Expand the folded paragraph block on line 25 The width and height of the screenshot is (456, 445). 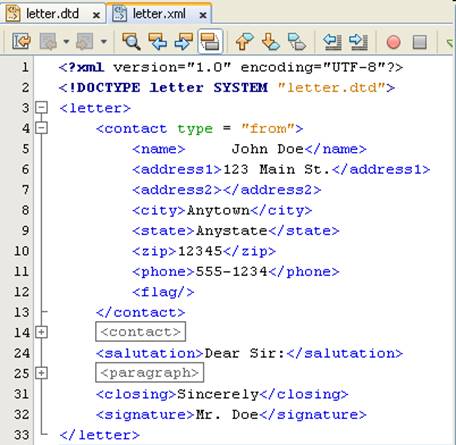(x=42, y=373)
